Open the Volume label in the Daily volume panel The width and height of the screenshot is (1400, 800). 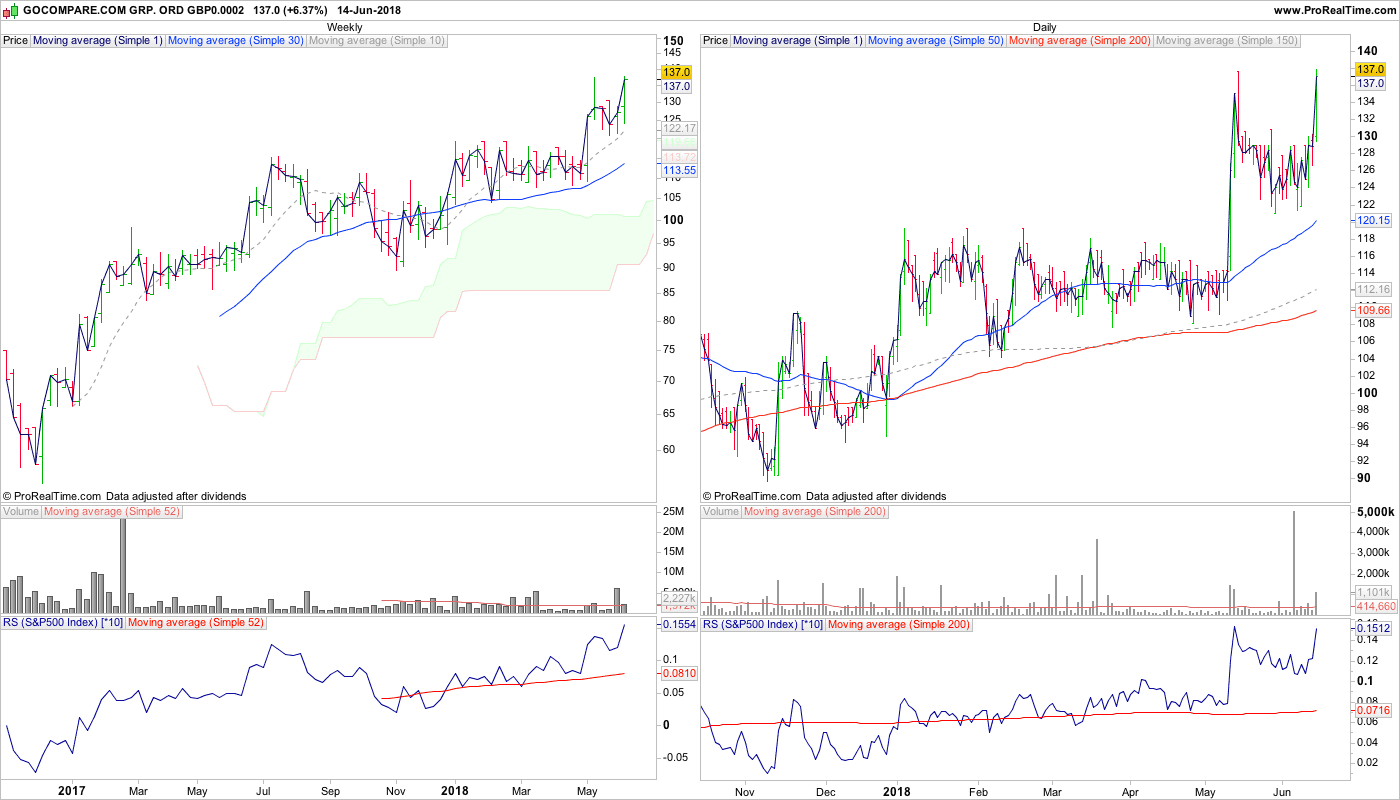click(721, 512)
